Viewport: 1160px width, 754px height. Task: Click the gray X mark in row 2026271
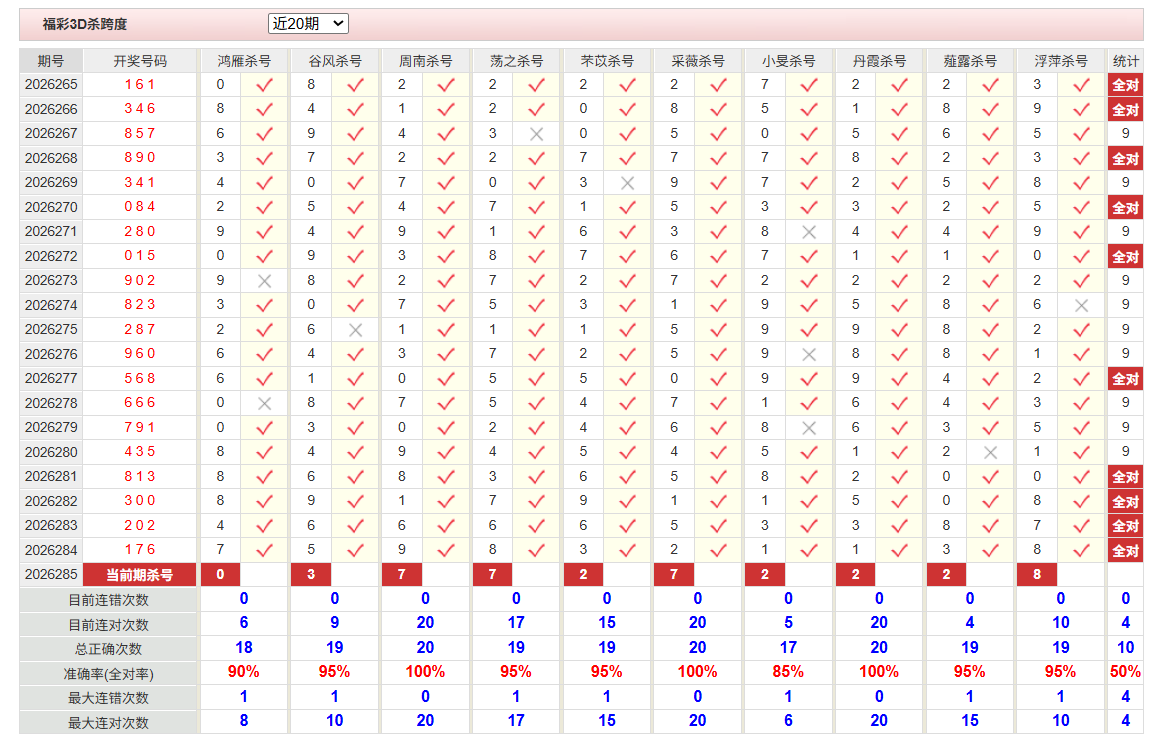(809, 232)
